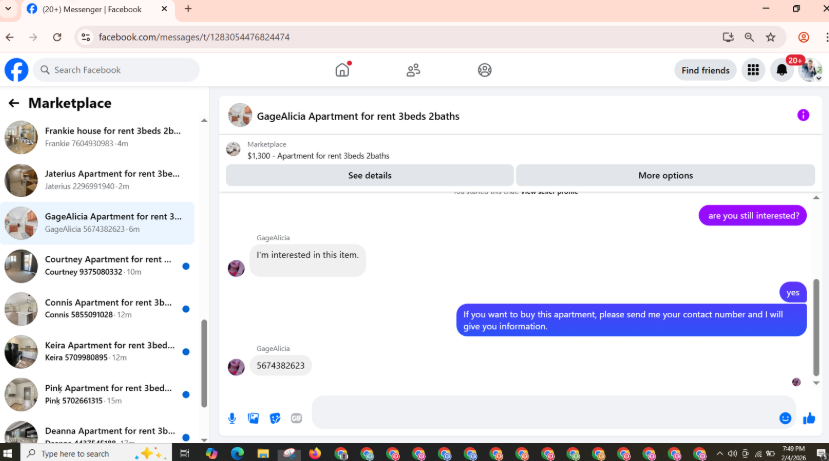The width and height of the screenshot is (829, 461).
Task: Click the Keira conversation thumbnail
Action: 21,352
